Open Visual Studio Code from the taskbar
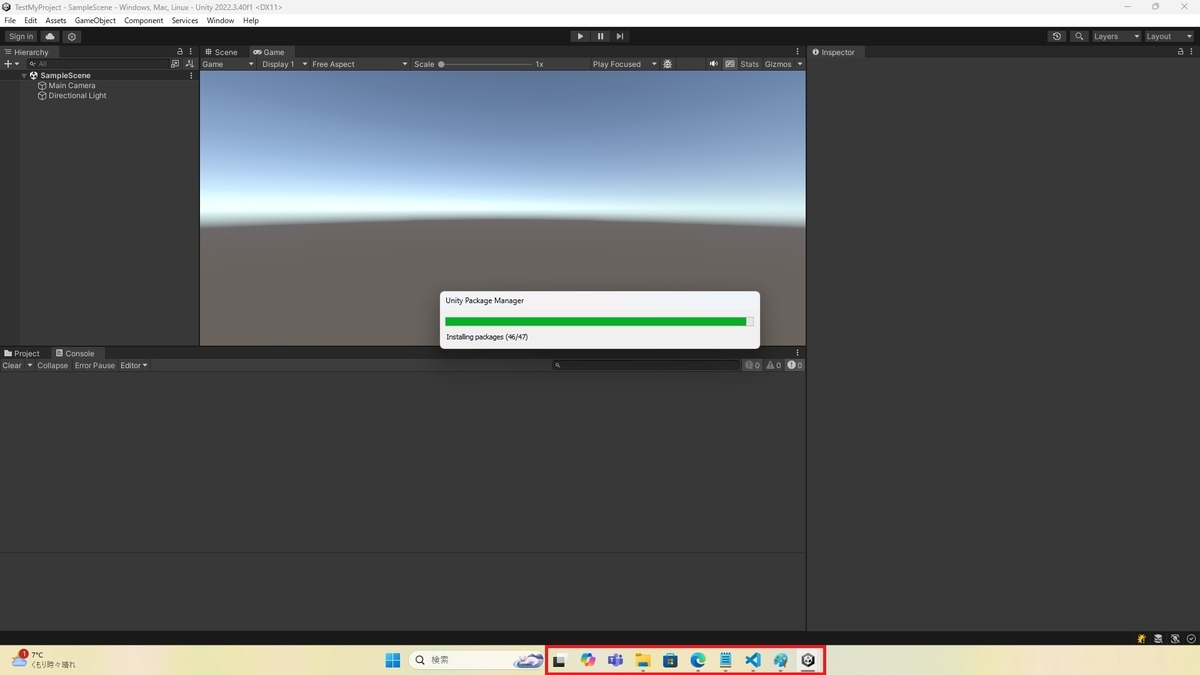The image size is (1200, 675). coord(752,660)
